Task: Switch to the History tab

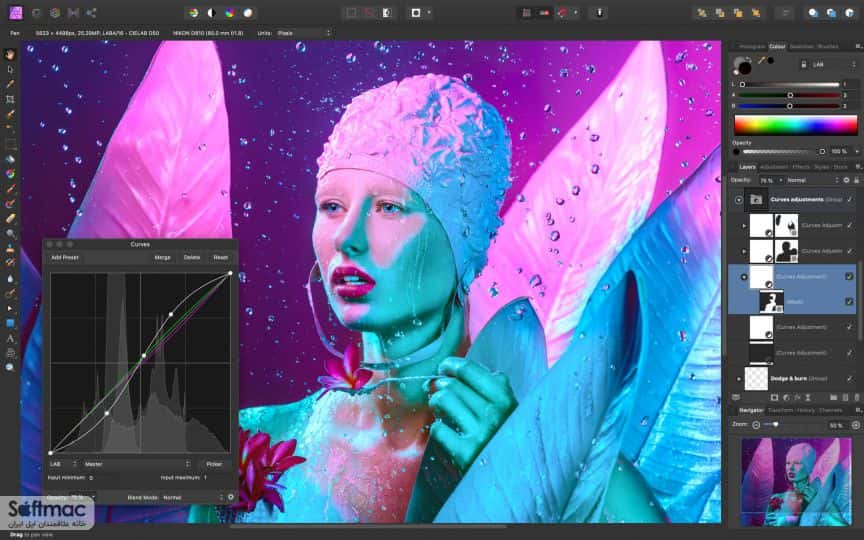Action: tap(805, 411)
